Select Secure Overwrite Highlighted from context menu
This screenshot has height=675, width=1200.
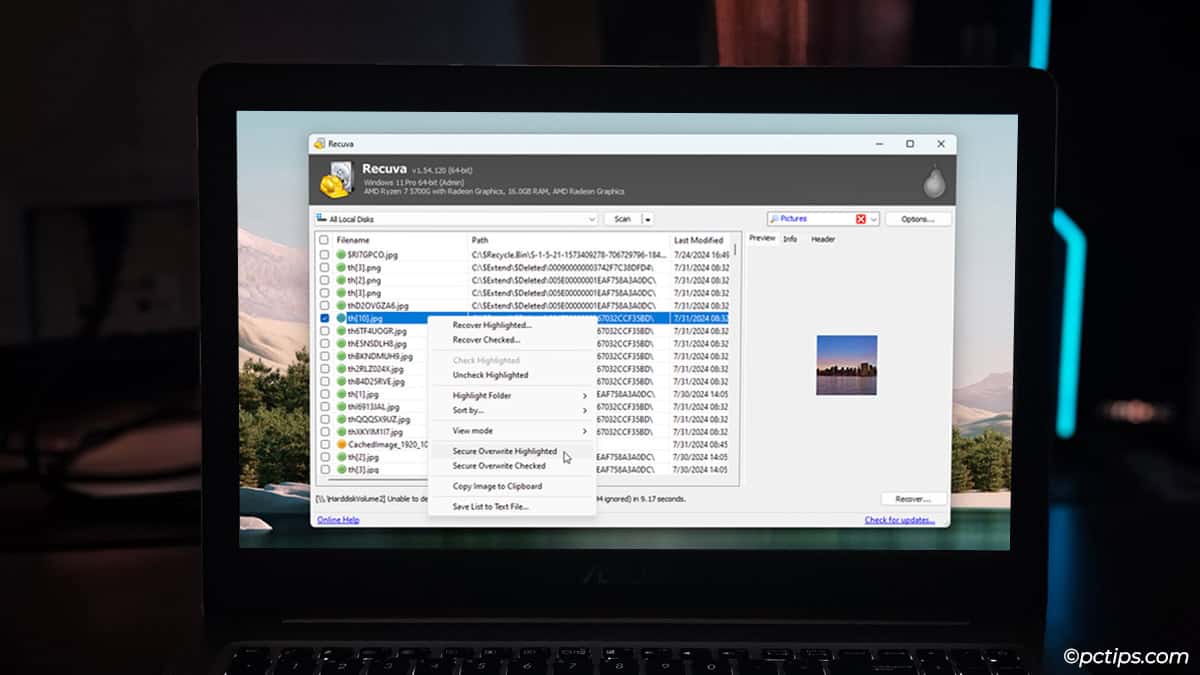pos(504,451)
